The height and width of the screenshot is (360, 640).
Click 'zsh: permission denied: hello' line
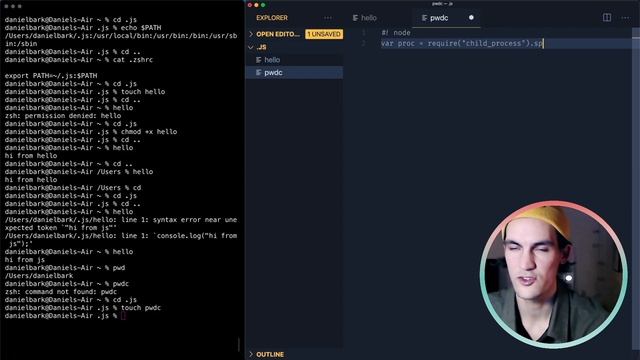pos(63,116)
